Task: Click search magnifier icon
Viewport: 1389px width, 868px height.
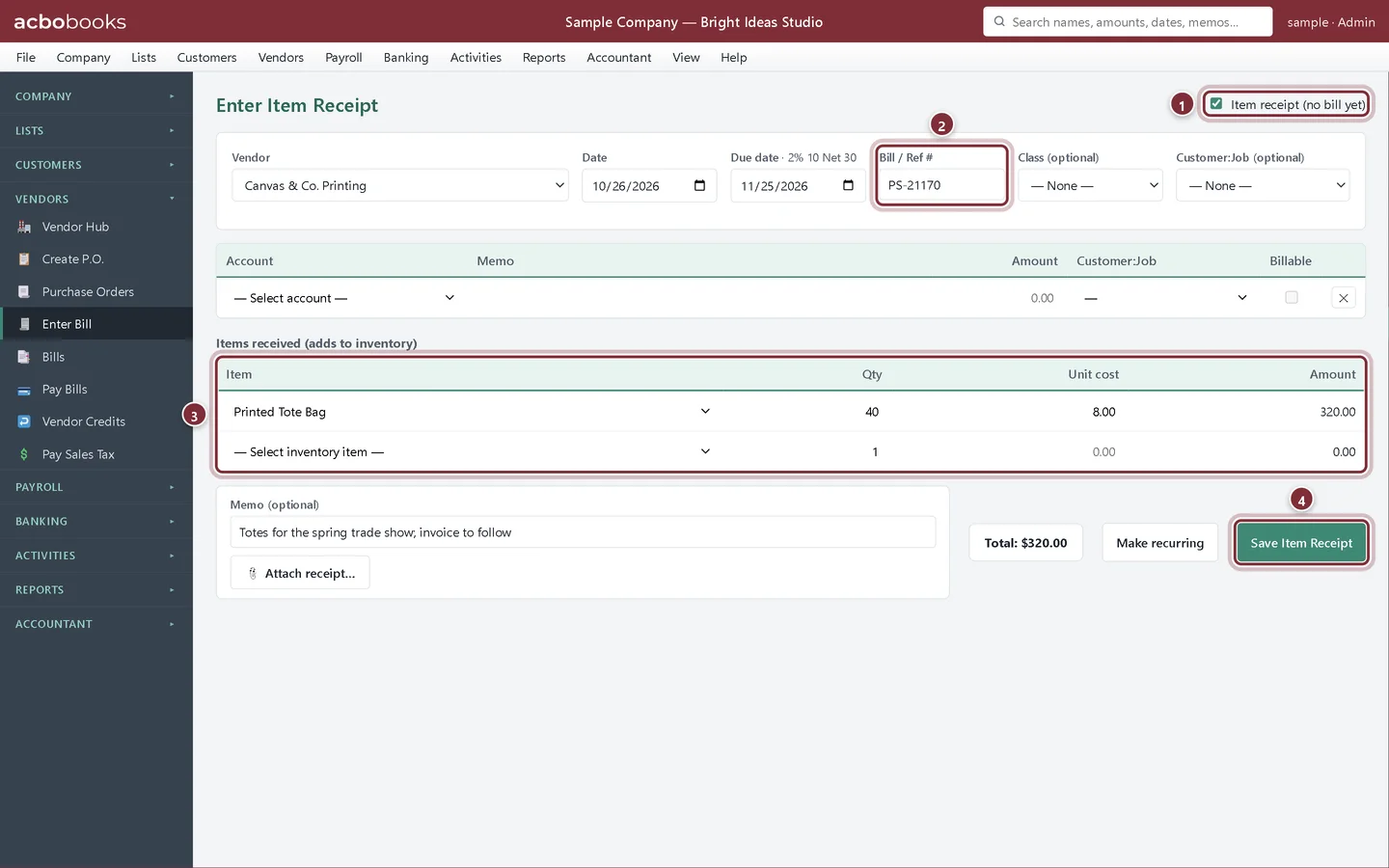Action: tap(999, 21)
